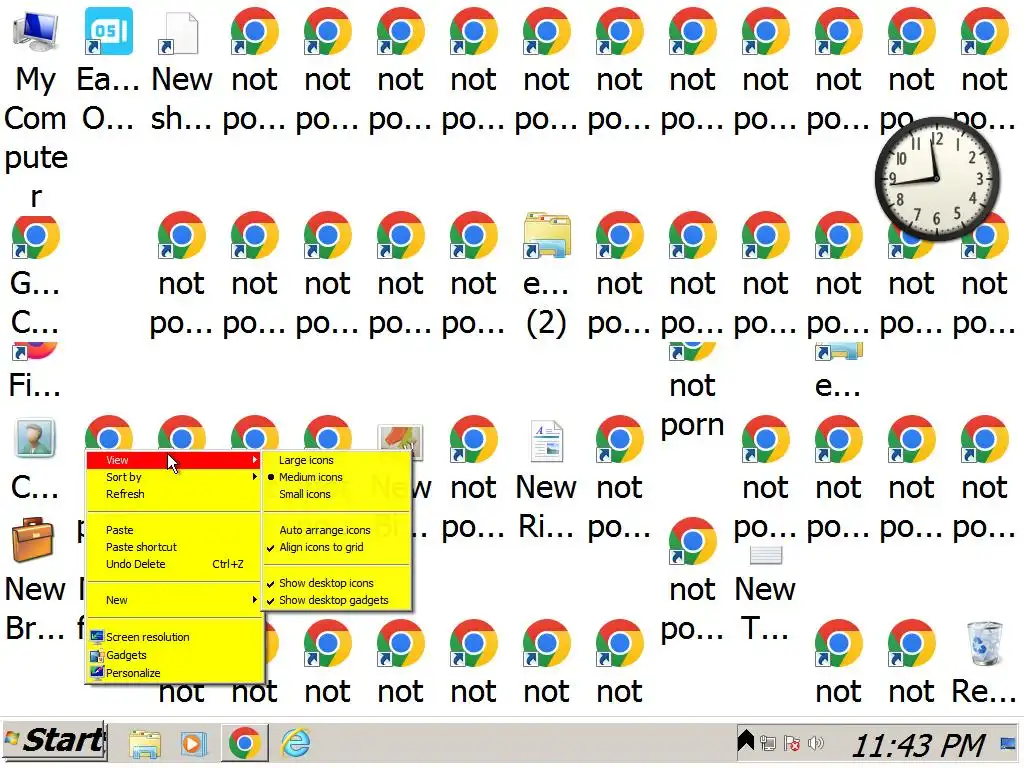Screen dimensions: 1024x768
Task: Open Google Chrome from the taskbar
Action: (245, 743)
